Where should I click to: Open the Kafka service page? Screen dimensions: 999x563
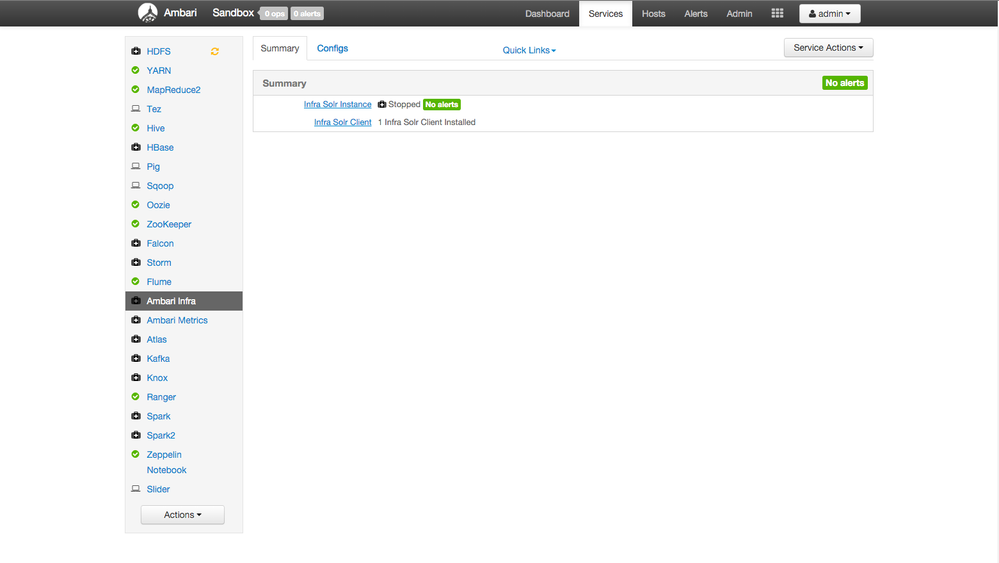pos(158,359)
